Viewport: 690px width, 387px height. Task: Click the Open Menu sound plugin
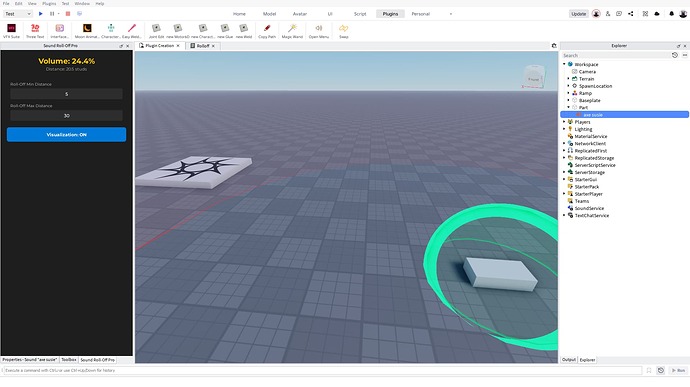tap(319, 31)
